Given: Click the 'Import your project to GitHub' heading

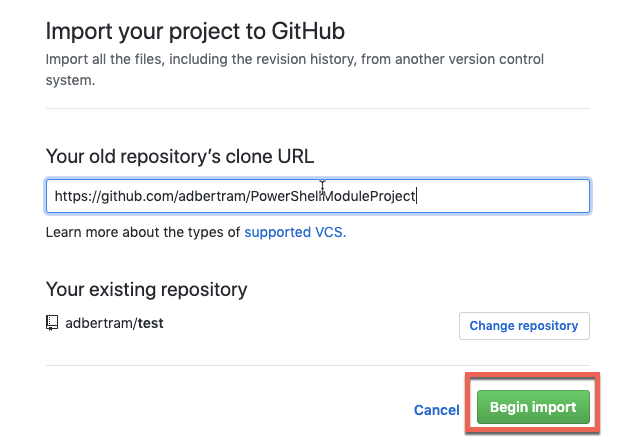Looking at the screenshot, I should tap(195, 31).
